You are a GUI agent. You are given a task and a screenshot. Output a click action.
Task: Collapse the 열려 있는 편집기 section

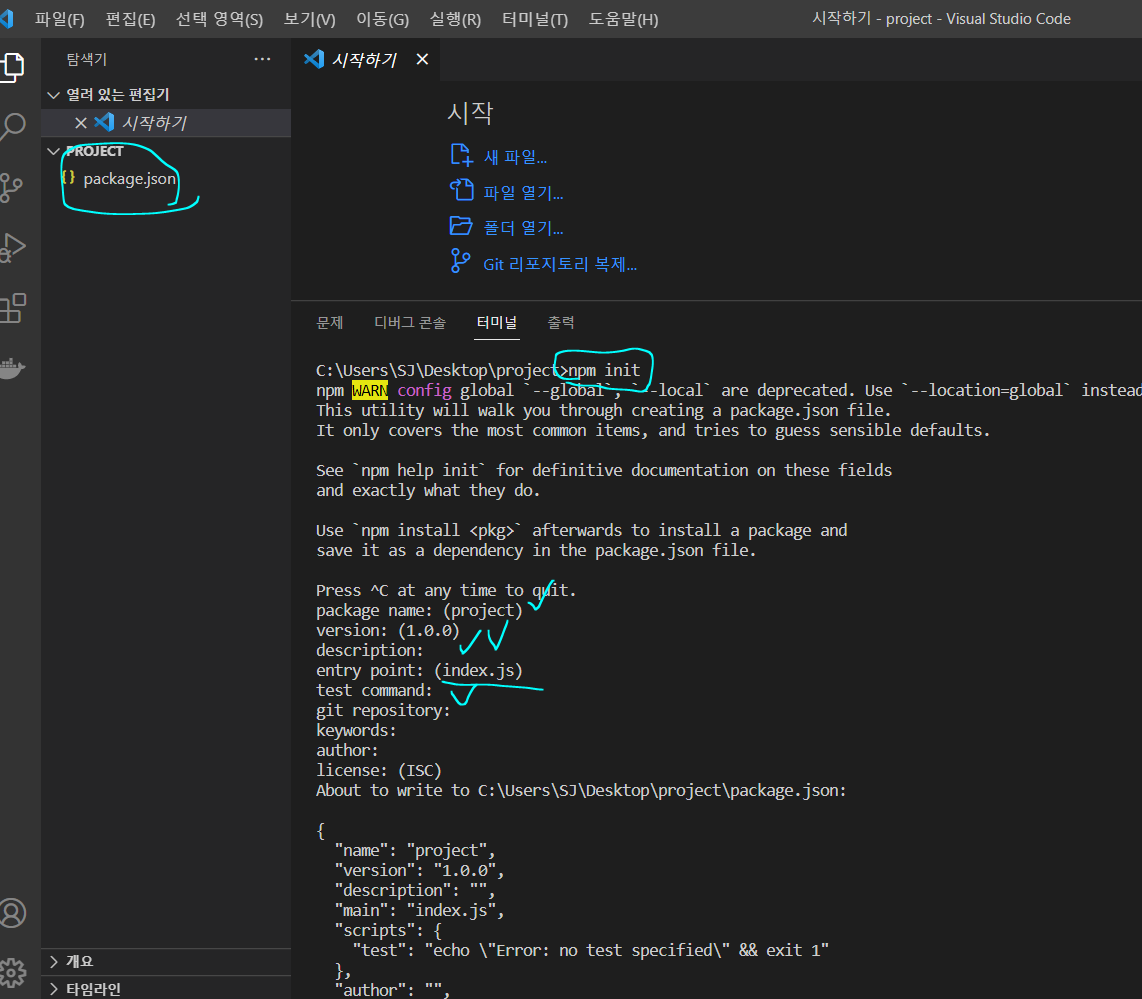pyautogui.click(x=53, y=95)
